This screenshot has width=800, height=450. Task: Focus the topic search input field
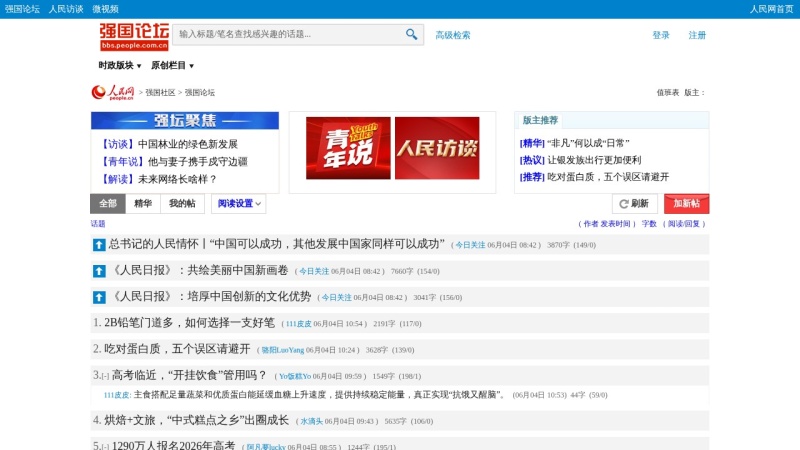(x=288, y=34)
